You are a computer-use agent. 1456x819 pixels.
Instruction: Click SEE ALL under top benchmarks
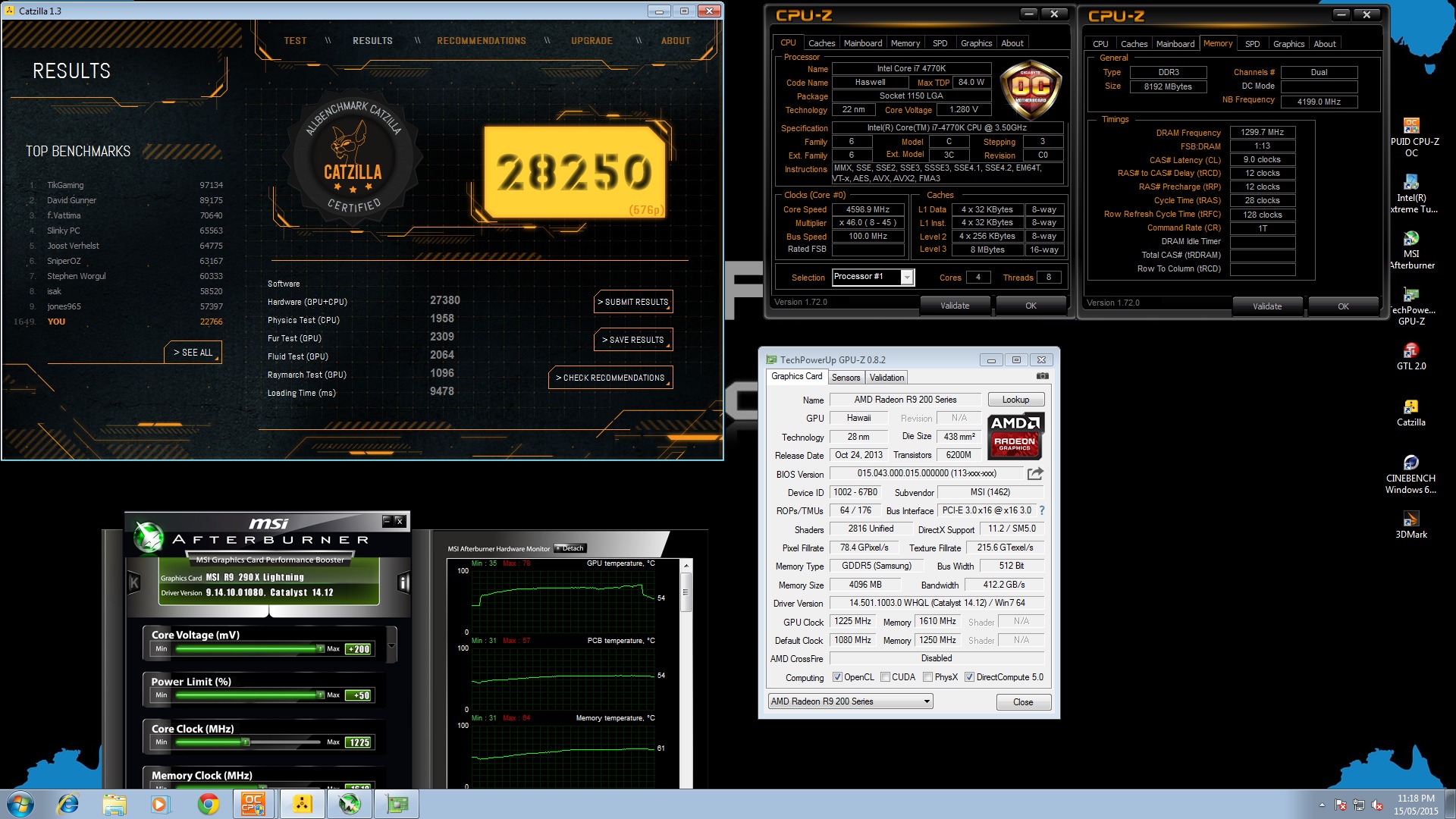point(193,353)
